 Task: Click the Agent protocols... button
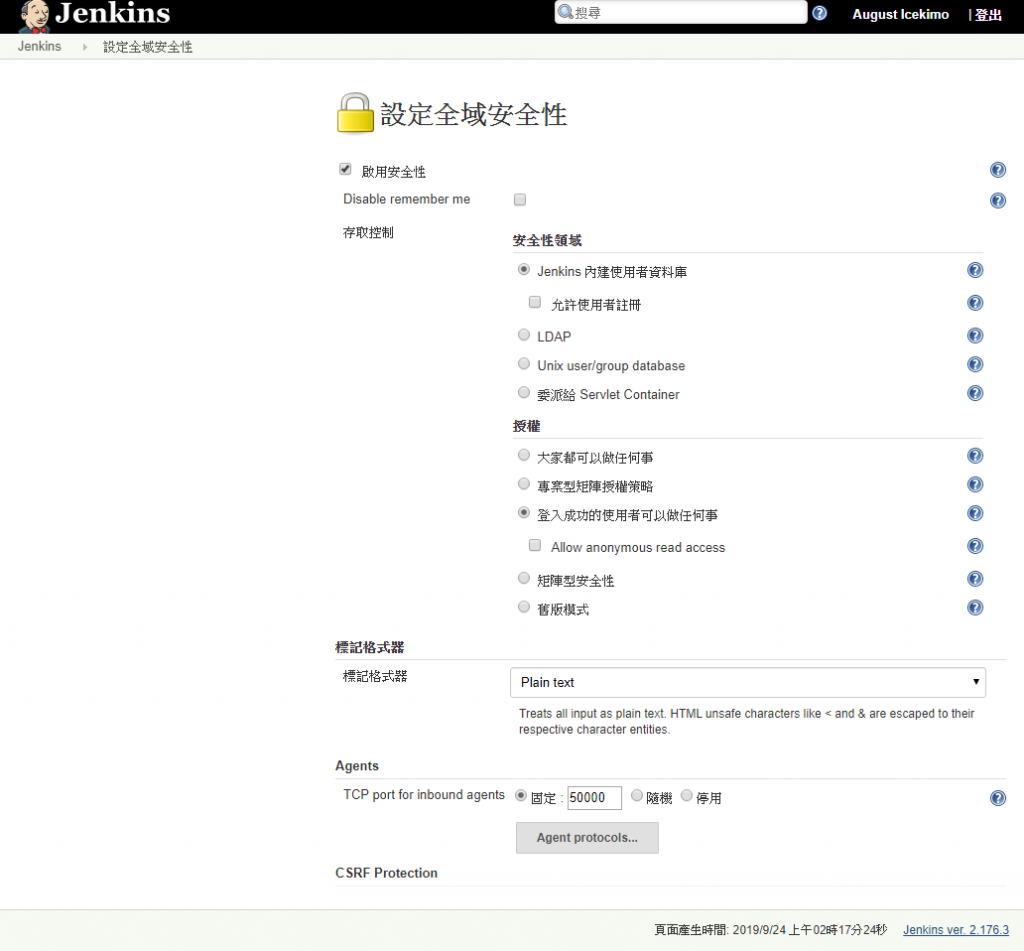[587, 837]
